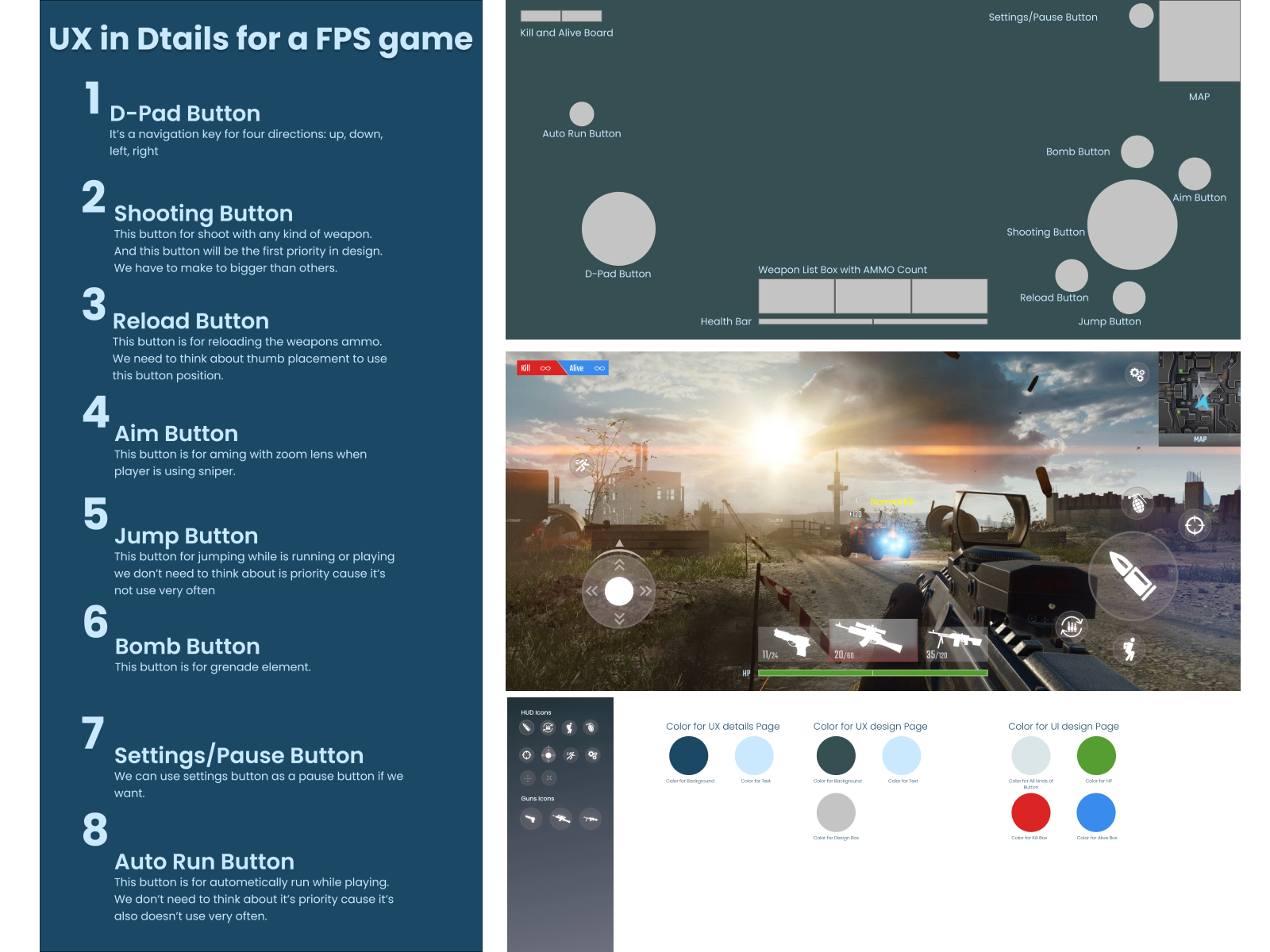Click the grenade Bomb button in the HUD
Image resolution: width=1270 pixels, height=952 pixels.
1137,503
